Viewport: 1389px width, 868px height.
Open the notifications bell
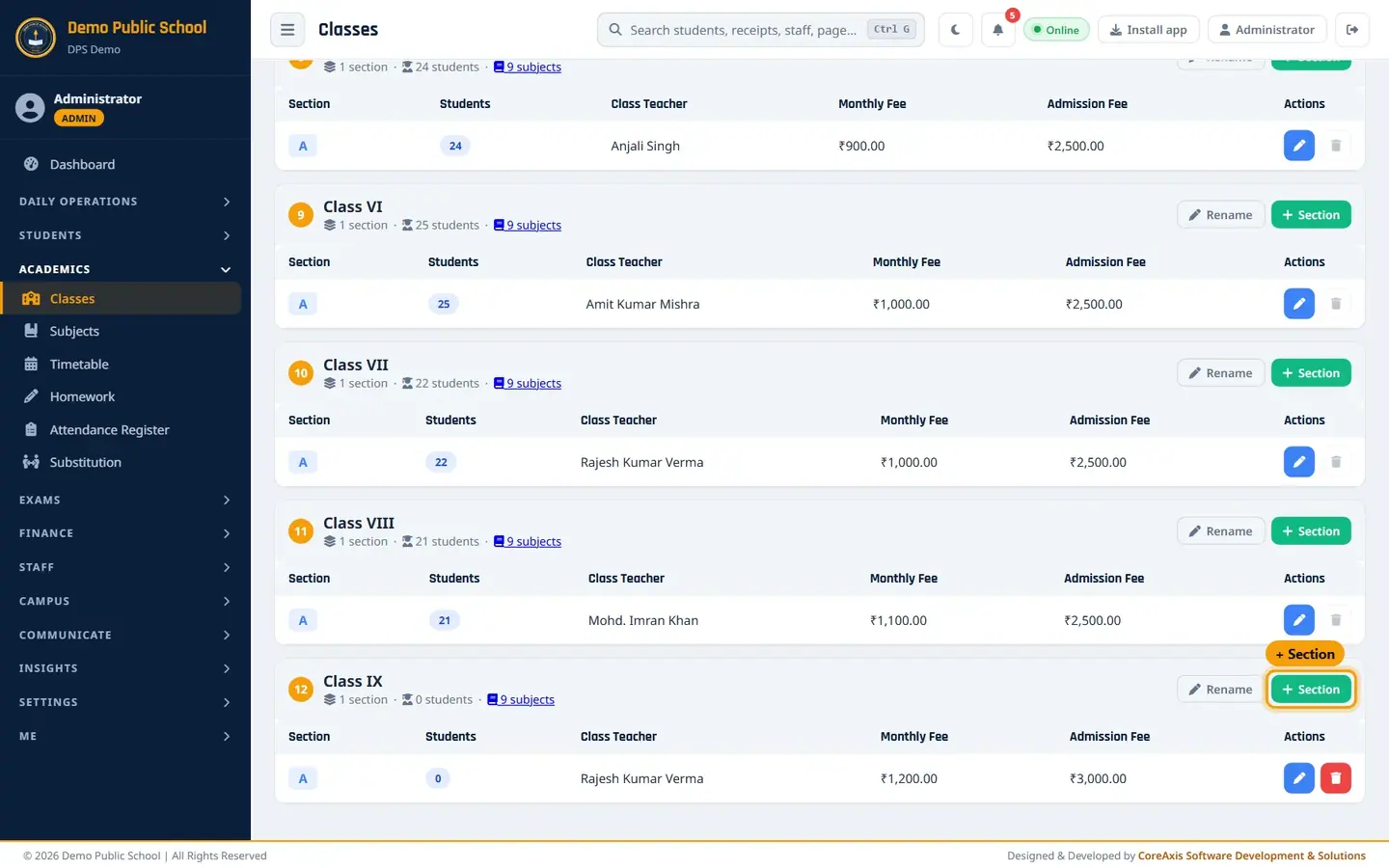point(998,30)
